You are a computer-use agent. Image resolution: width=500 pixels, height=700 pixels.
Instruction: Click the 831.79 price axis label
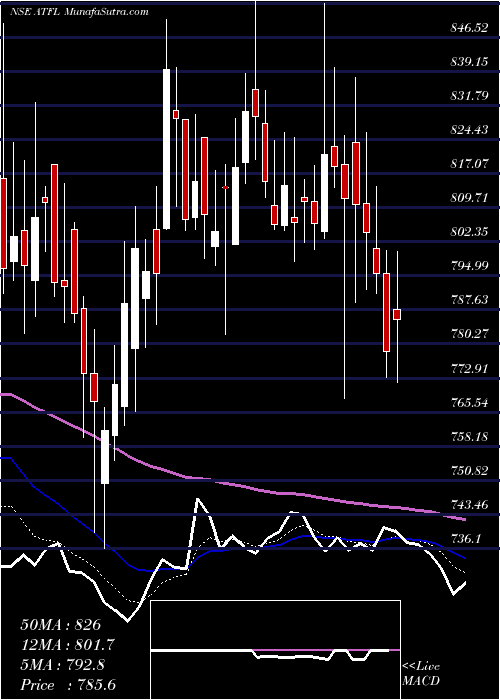(x=469, y=96)
